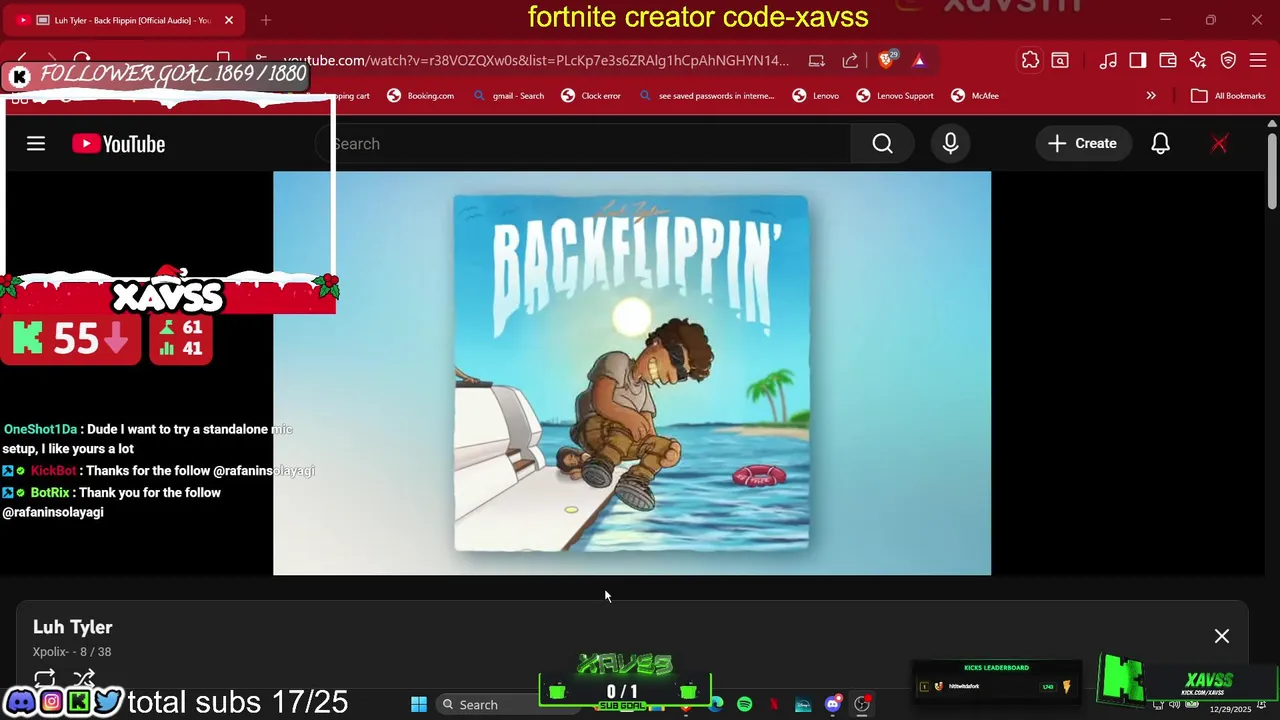Open the Disney+ taskbar icon
This screenshot has height=720, width=1280.
pos(803,704)
